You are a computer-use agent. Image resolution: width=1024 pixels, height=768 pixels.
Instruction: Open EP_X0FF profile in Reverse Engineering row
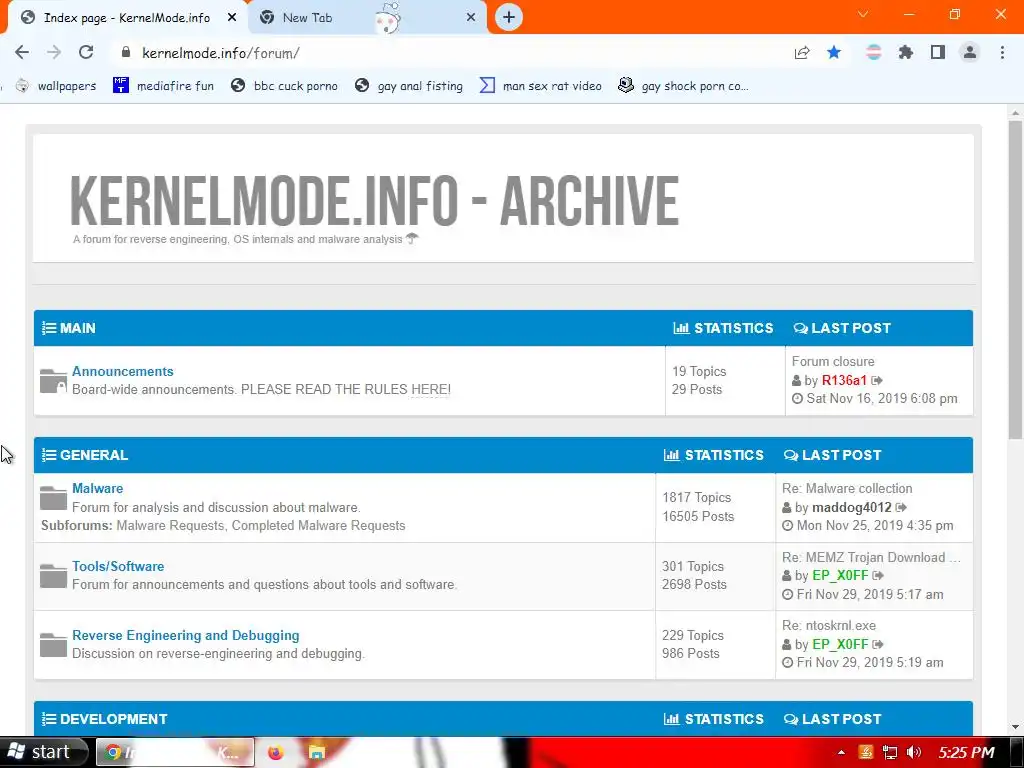point(840,644)
